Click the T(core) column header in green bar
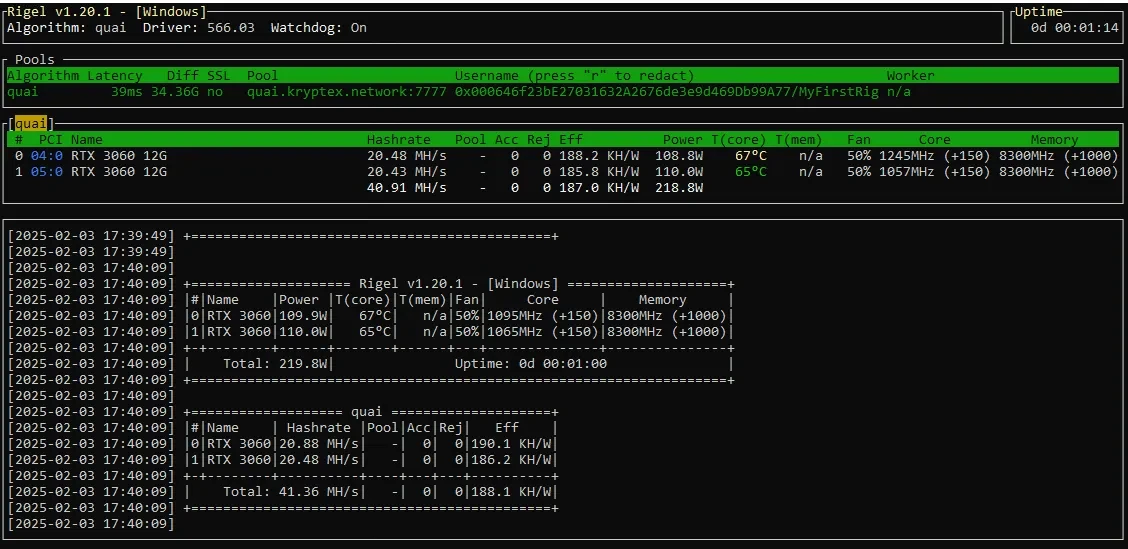Screen dimensions: 1128x549 pyautogui.click(x=738, y=140)
